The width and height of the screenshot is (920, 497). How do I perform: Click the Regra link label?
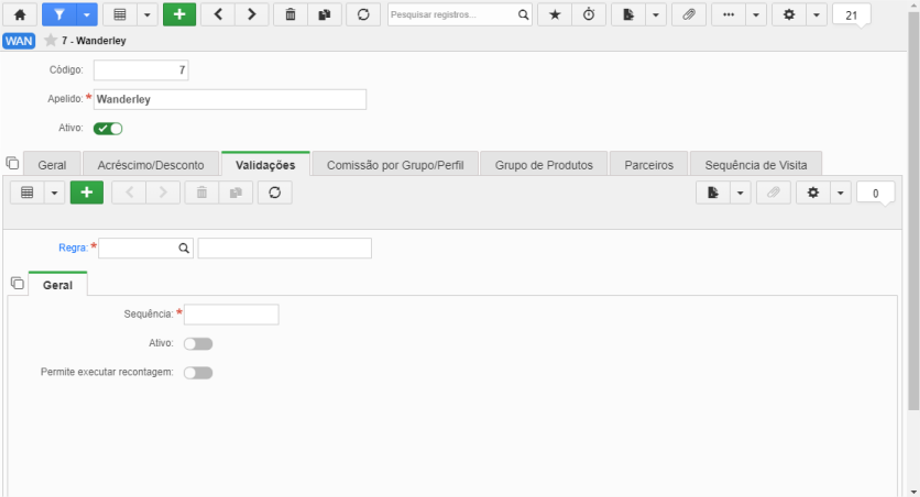point(73,248)
